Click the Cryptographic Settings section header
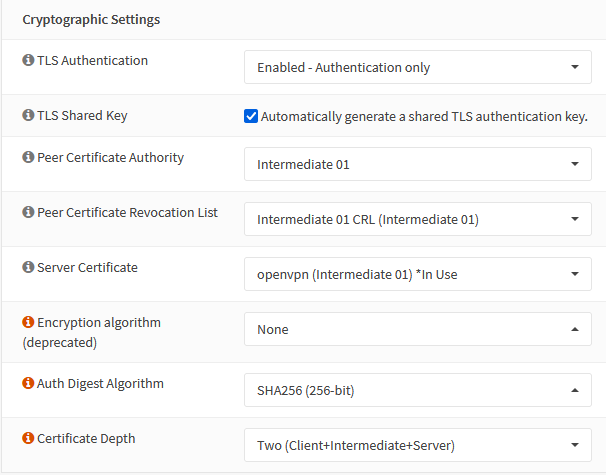This screenshot has height=475, width=606. pos(91,19)
